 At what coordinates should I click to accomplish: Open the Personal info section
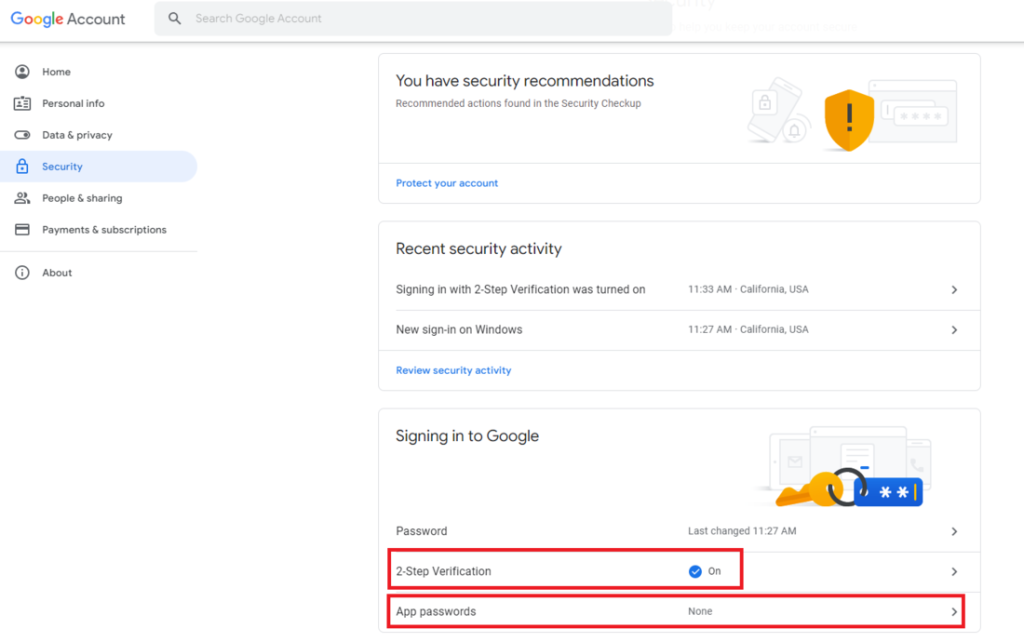pos(73,103)
